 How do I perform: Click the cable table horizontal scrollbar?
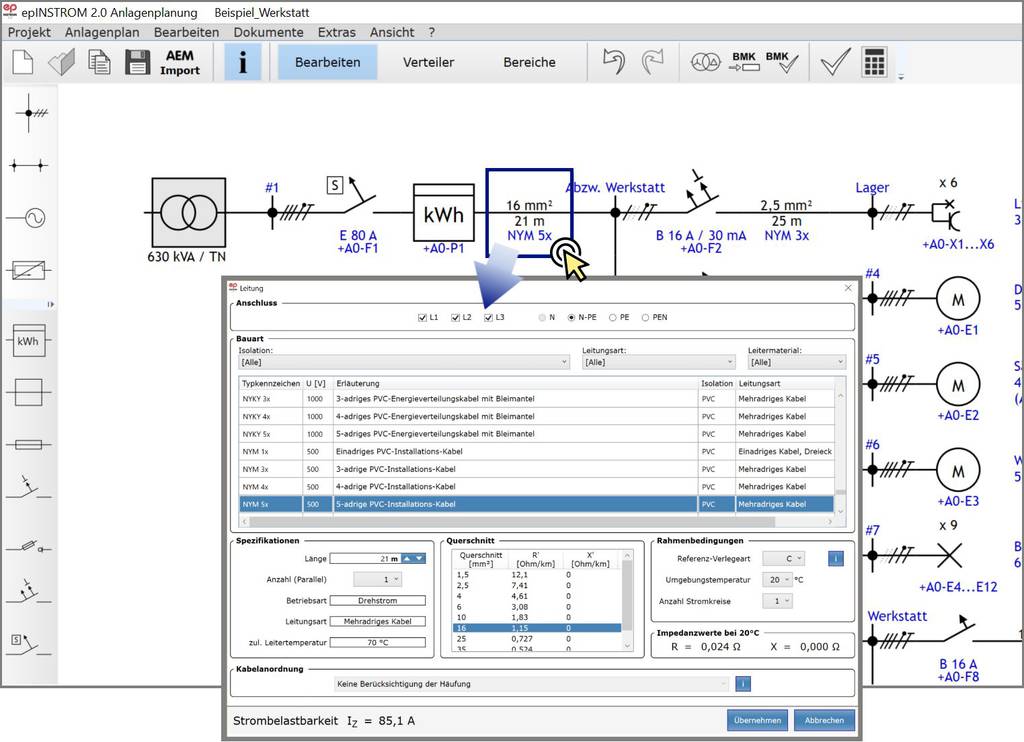538,522
